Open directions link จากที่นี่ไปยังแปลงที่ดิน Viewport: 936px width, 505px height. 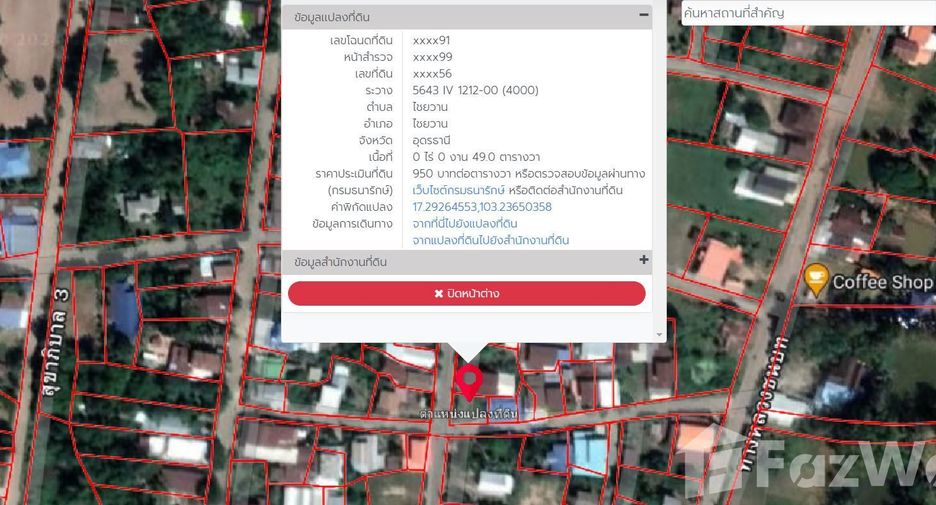tap(465, 224)
